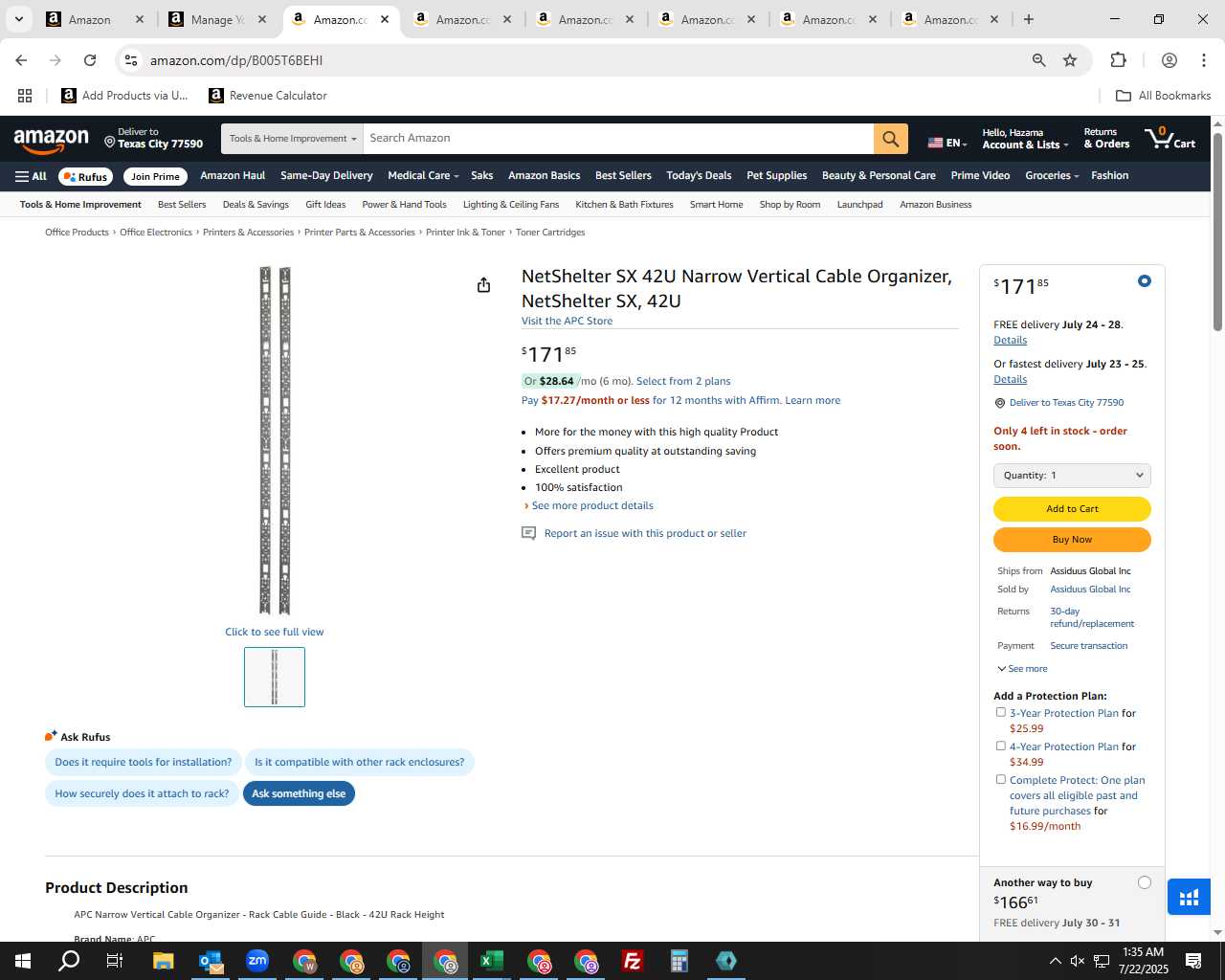Click the search magnifier button

coord(890,139)
